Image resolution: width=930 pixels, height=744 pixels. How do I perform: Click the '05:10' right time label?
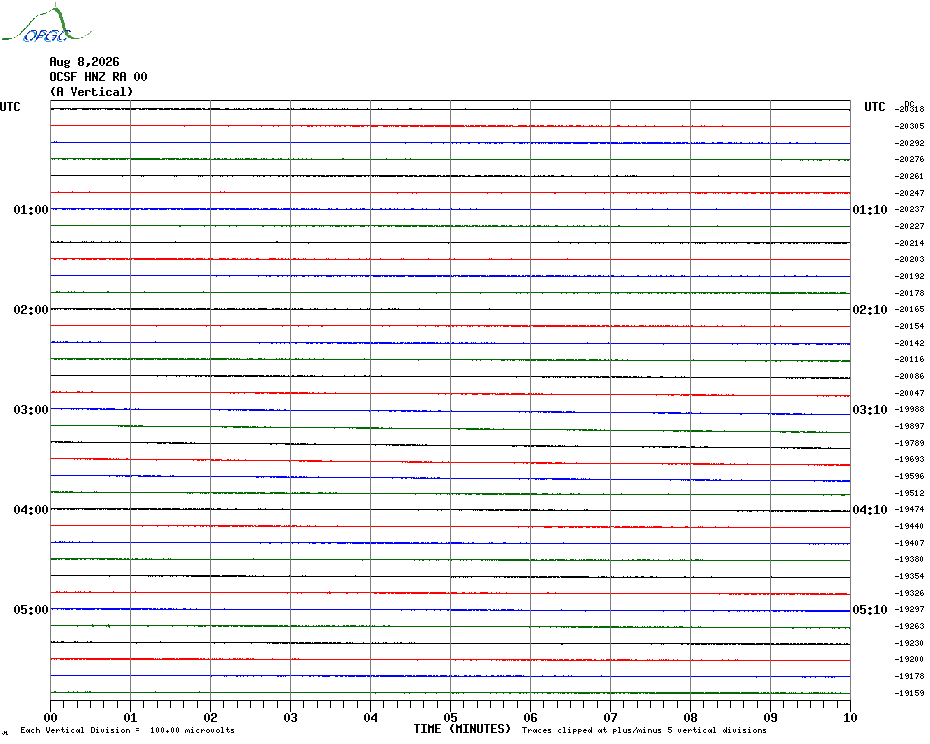coord(870,609)
